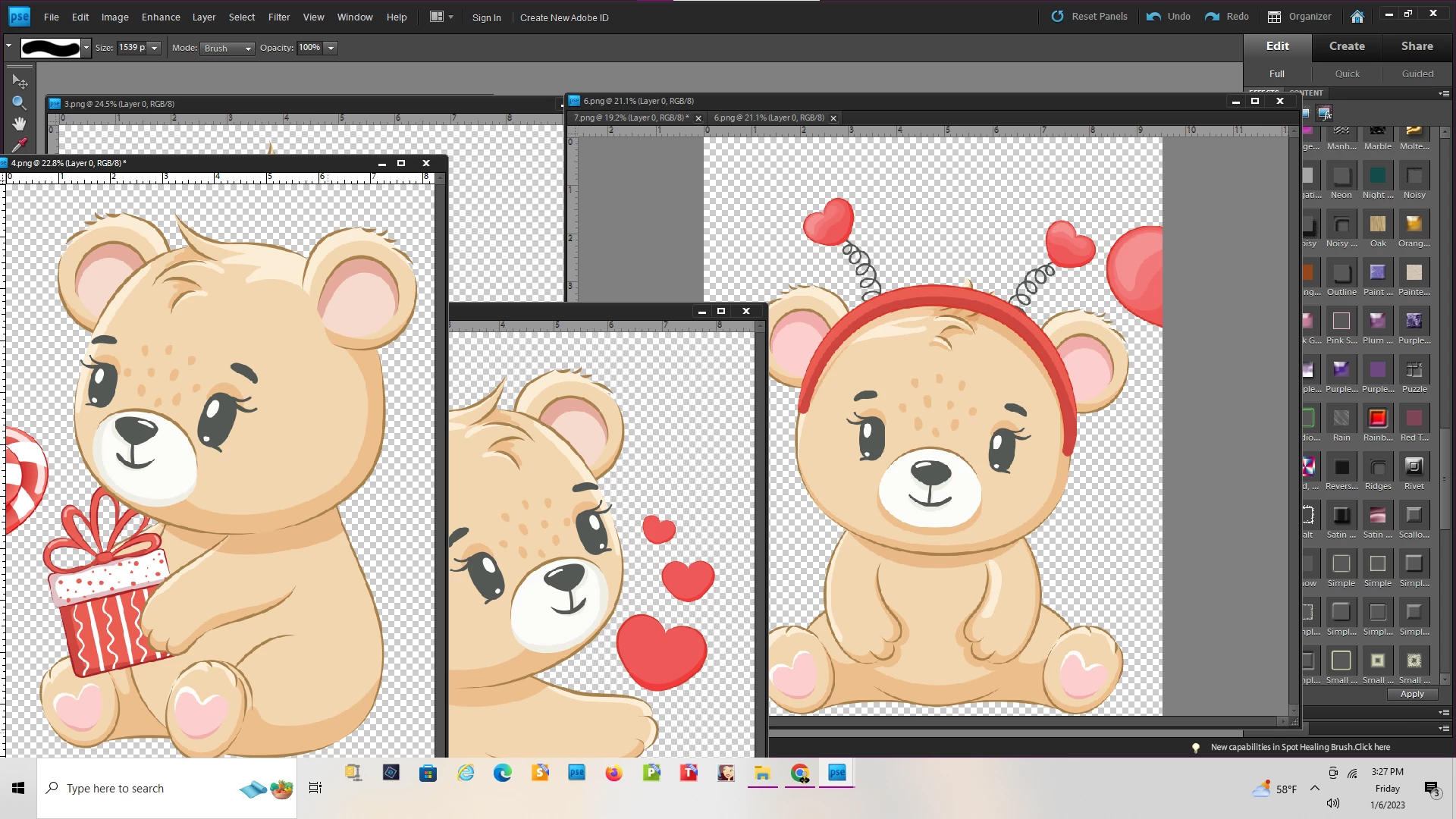
Task: Open the Mode Brush dropdown
Action: click(227, 49)
